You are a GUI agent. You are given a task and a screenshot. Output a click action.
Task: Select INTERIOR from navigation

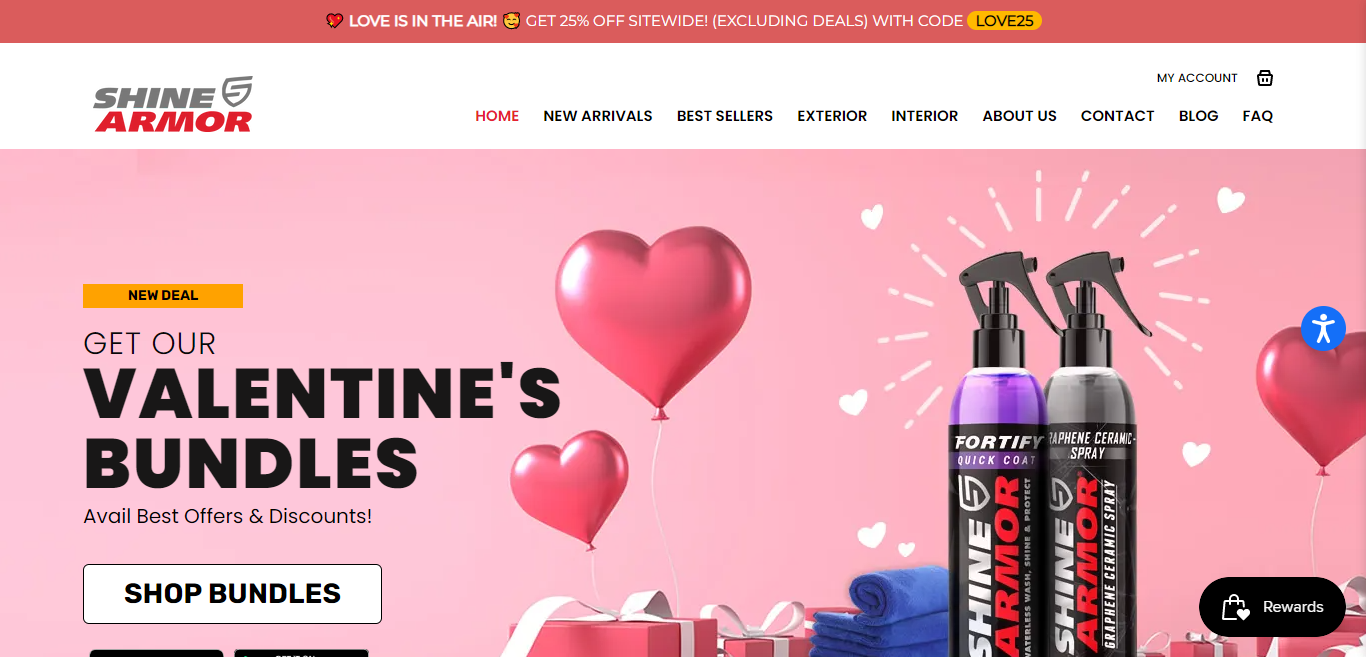(925, 116)
